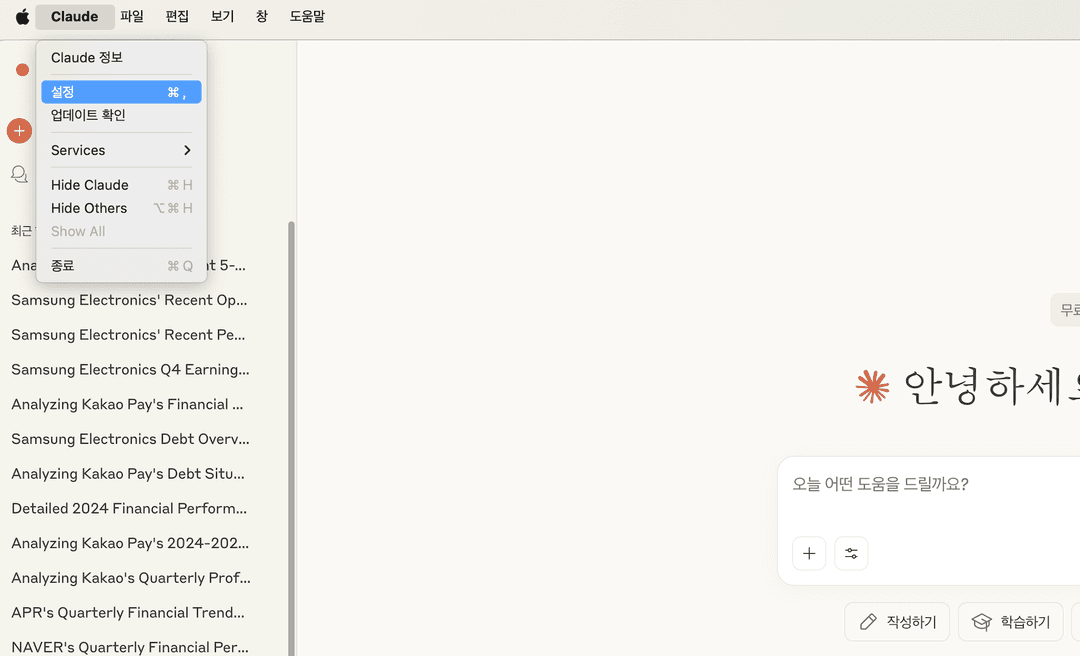Open the tools settings sliders icon
Viewport: 1080px width, 656px height.
pyautogui.click(x=851, y=553)
